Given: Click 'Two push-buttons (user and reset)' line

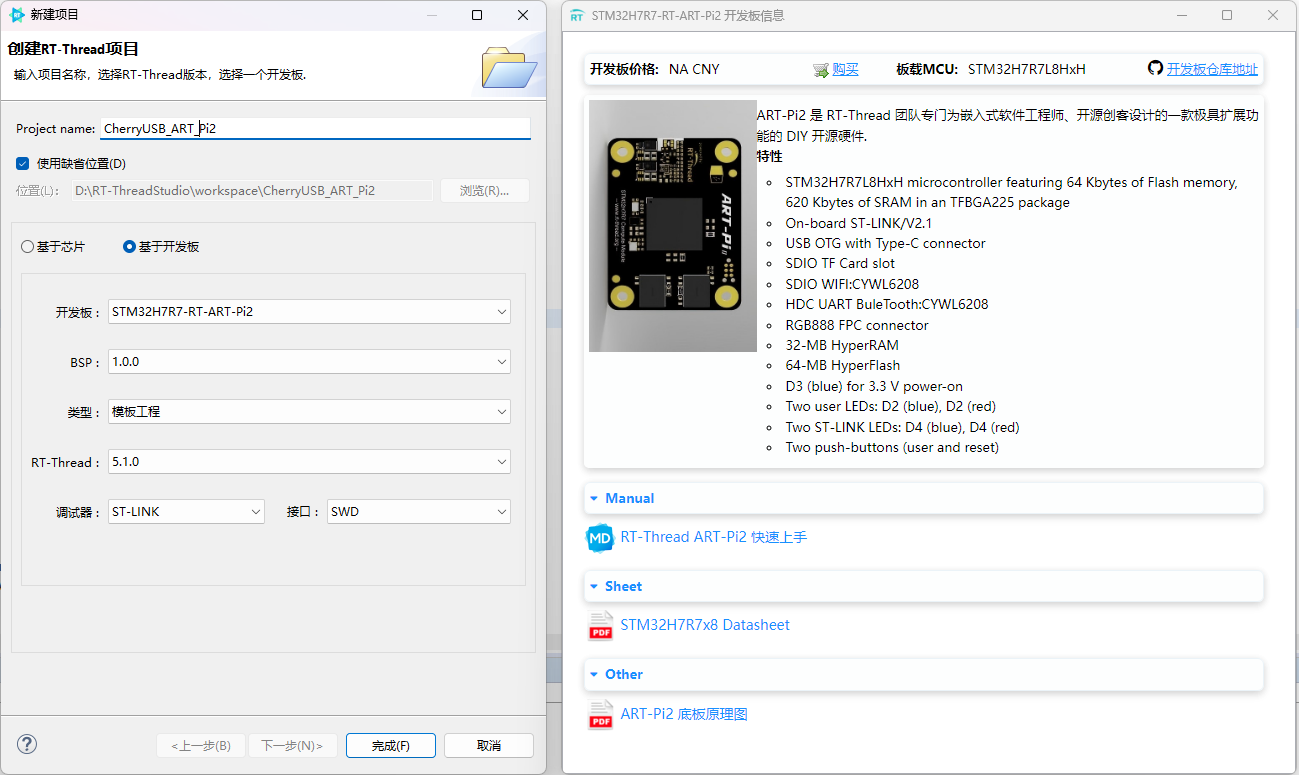Looking at the screenshot, I should coord(892,447).
